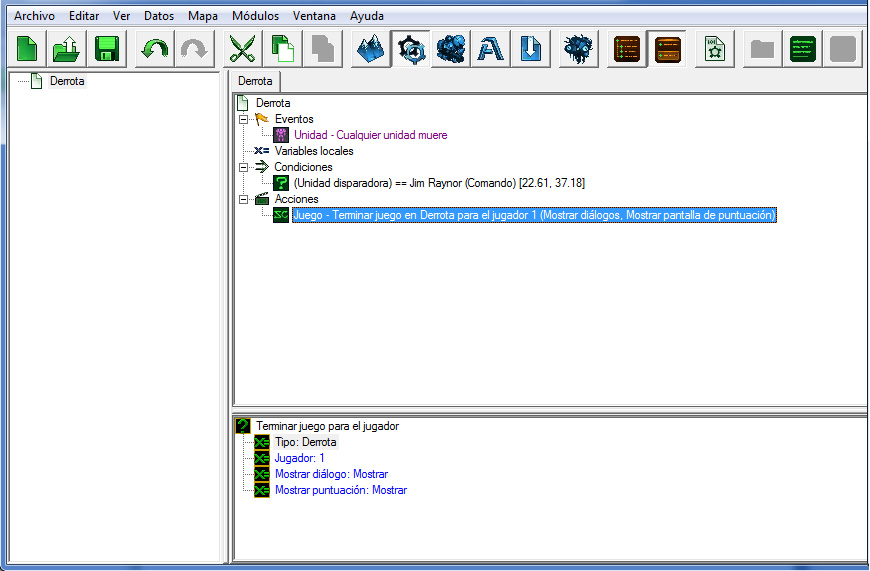Copy with the green pages icon
Image resolution: width=870 pixels, height=571 pixels.
[282, 49]
